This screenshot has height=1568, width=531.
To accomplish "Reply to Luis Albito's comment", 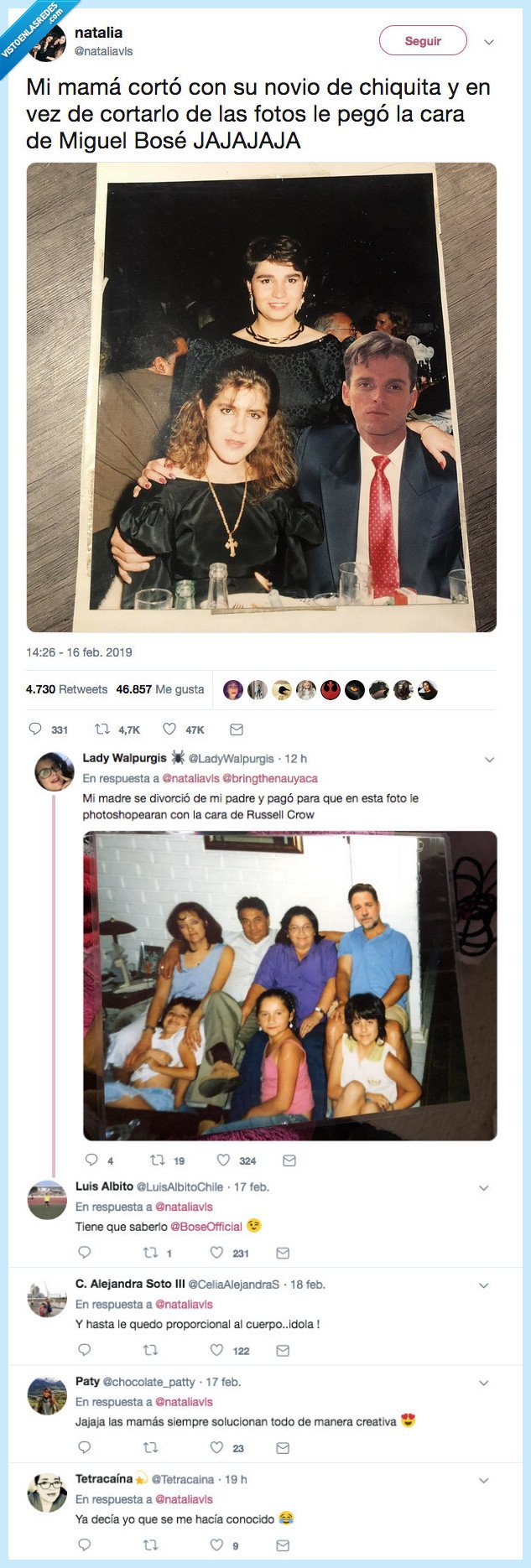I will (x=84, y=1253).
